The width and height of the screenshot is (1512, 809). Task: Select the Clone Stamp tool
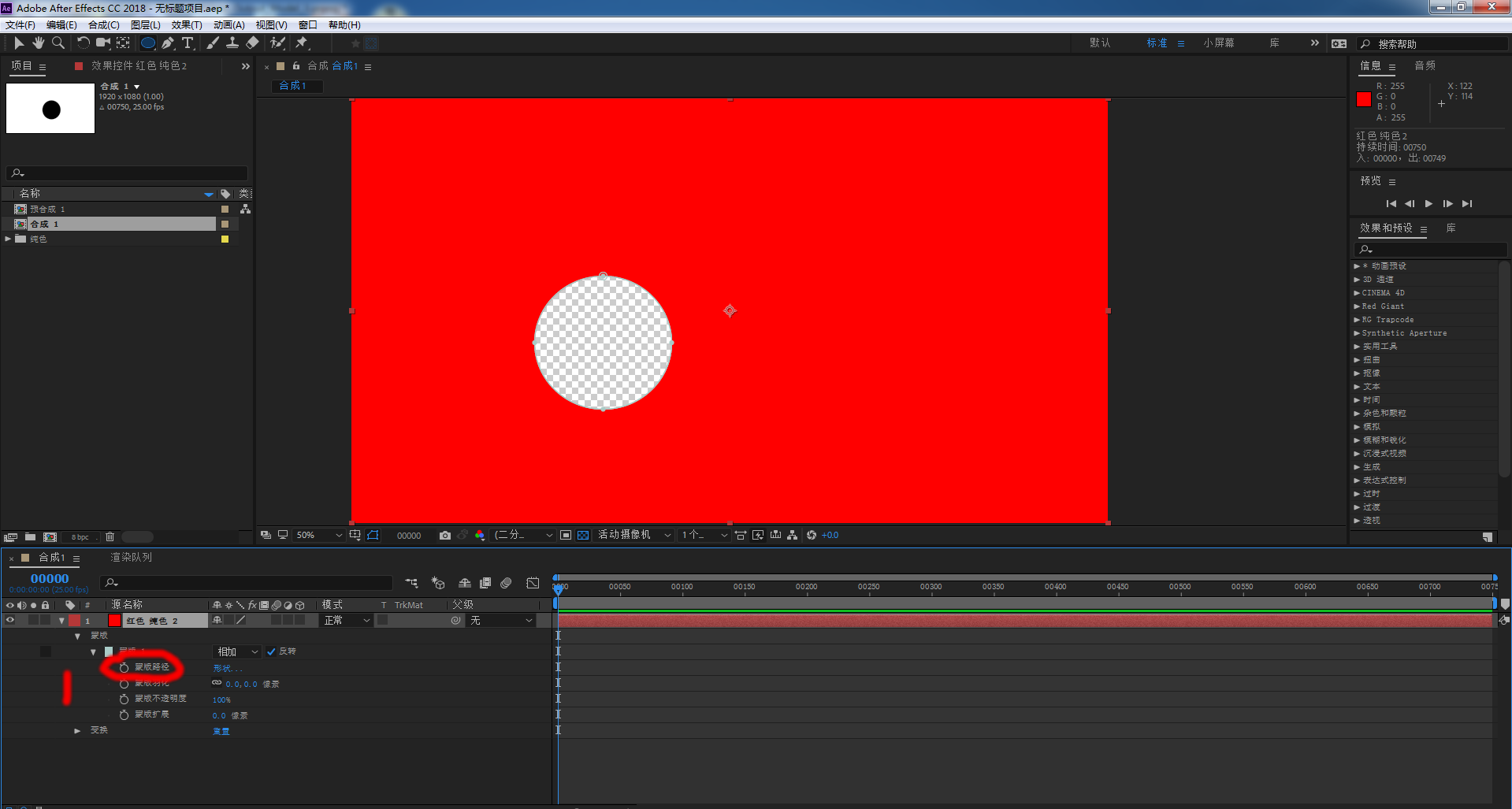coord(232,43)
